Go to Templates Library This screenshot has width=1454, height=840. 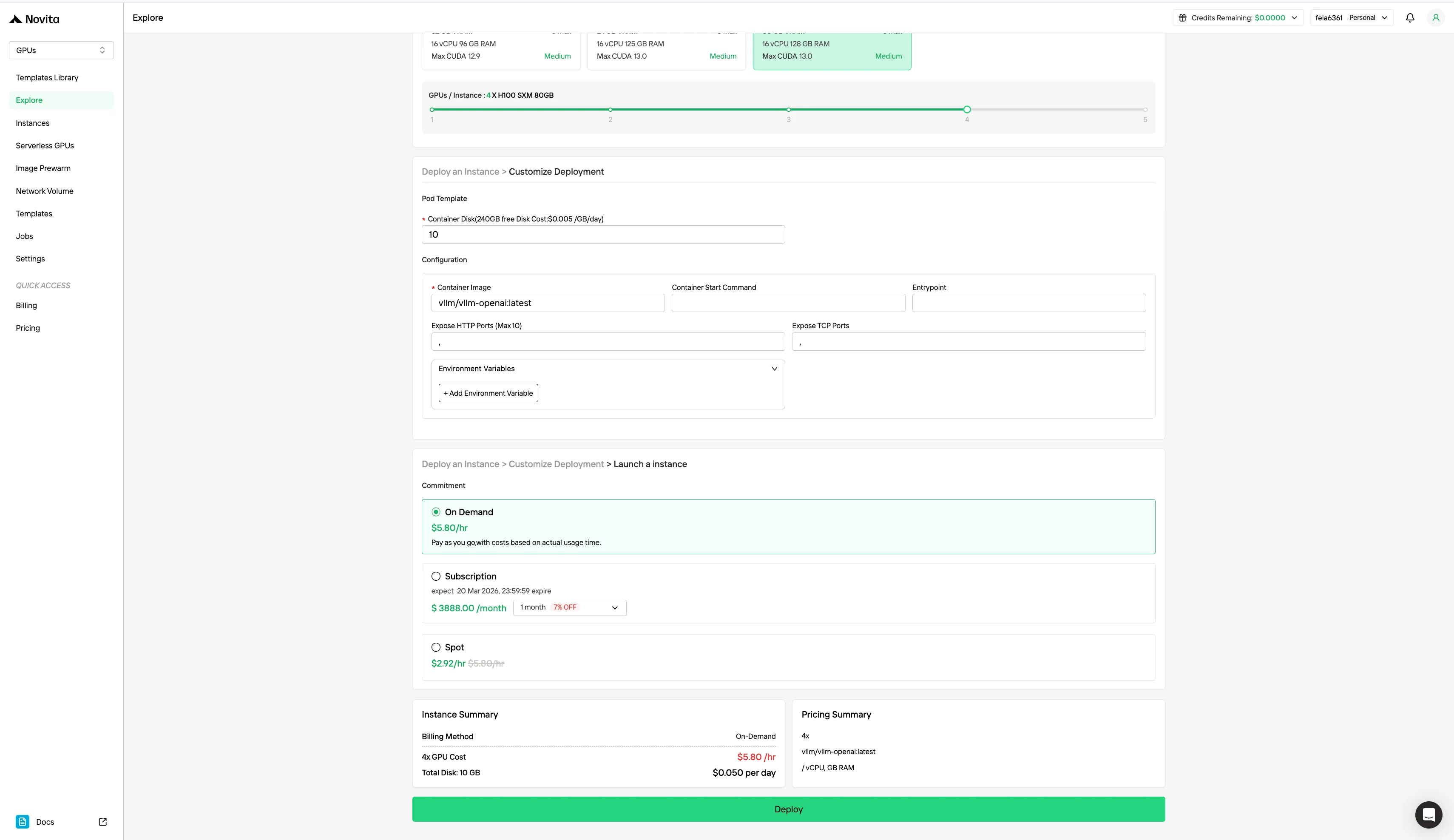point(47,78)
